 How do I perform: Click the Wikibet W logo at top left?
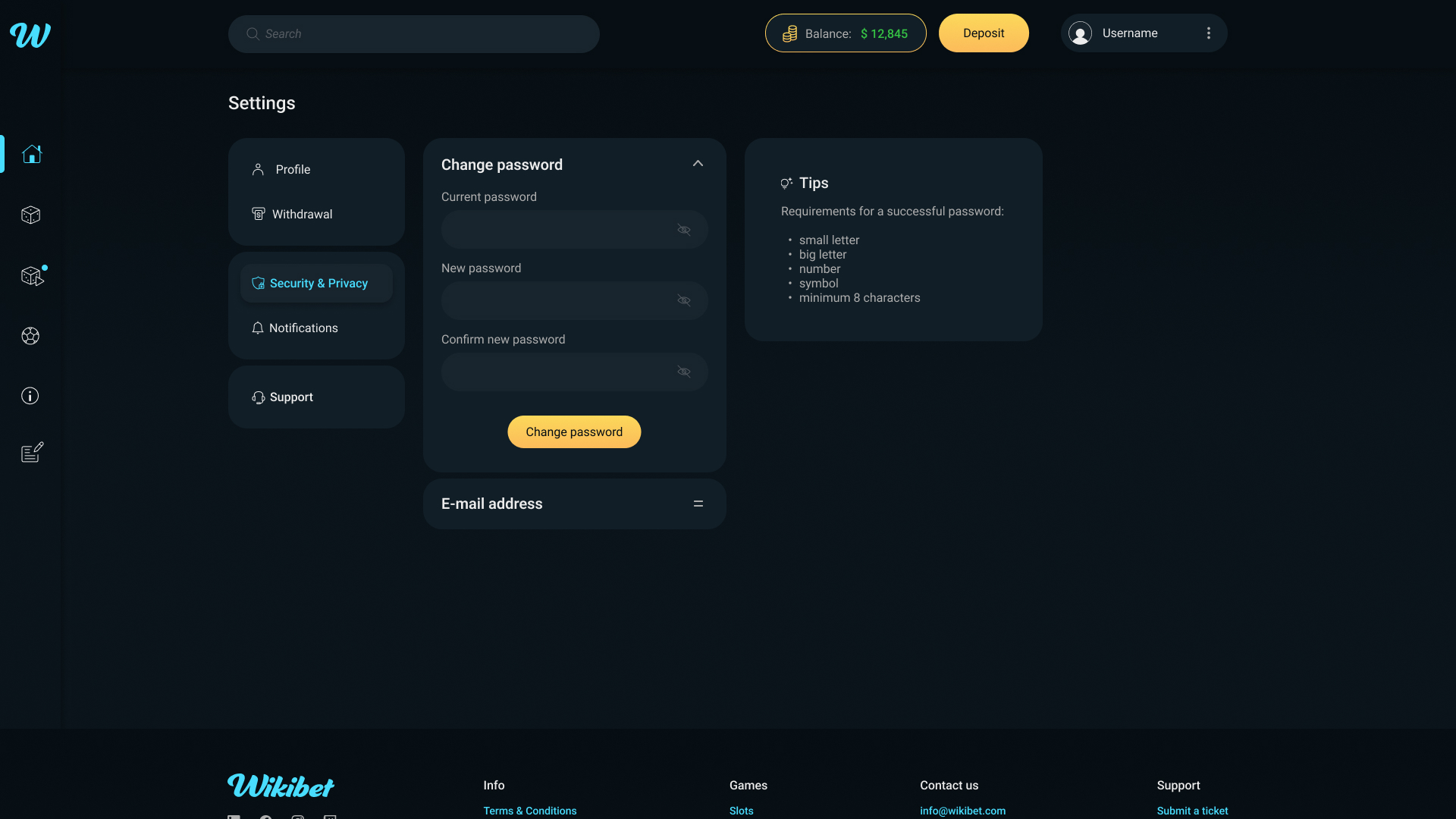tap(30, 35)
